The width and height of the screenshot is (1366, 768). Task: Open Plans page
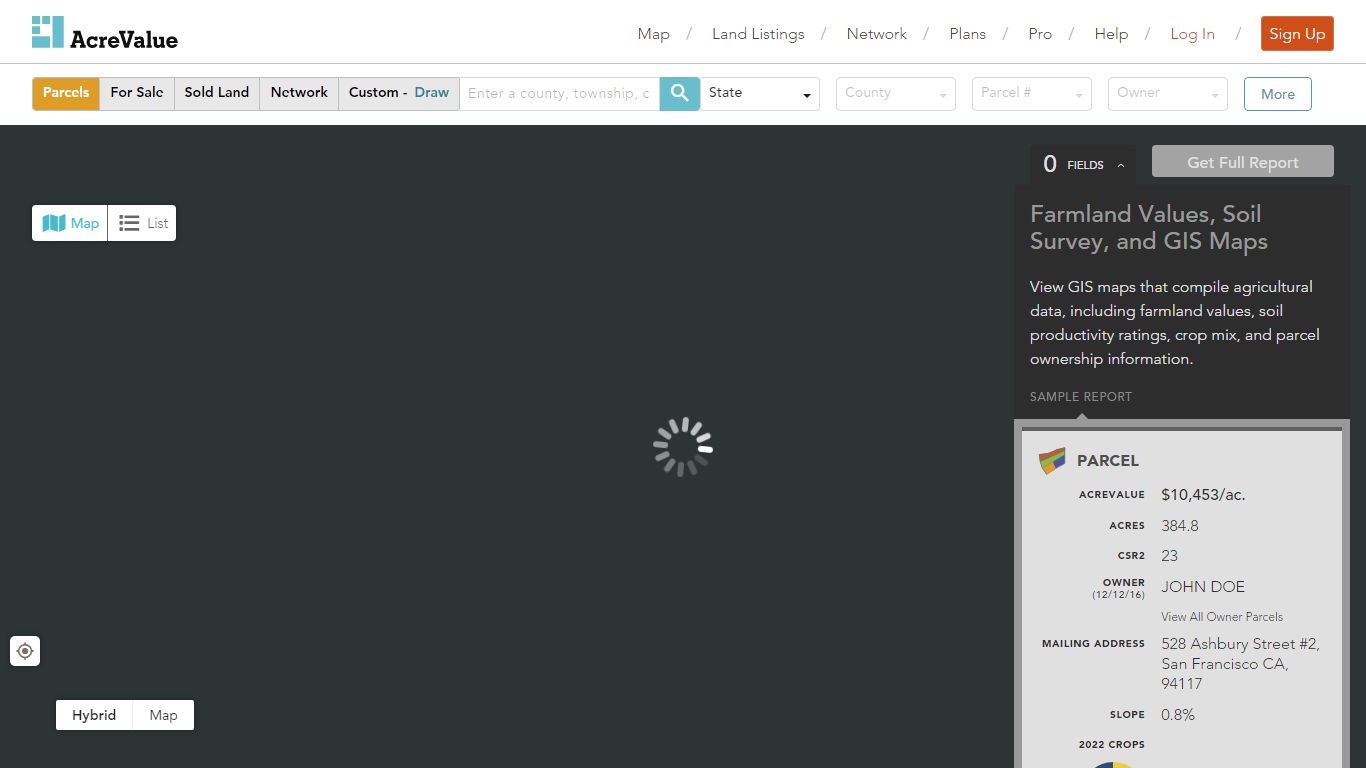(968, 34)
